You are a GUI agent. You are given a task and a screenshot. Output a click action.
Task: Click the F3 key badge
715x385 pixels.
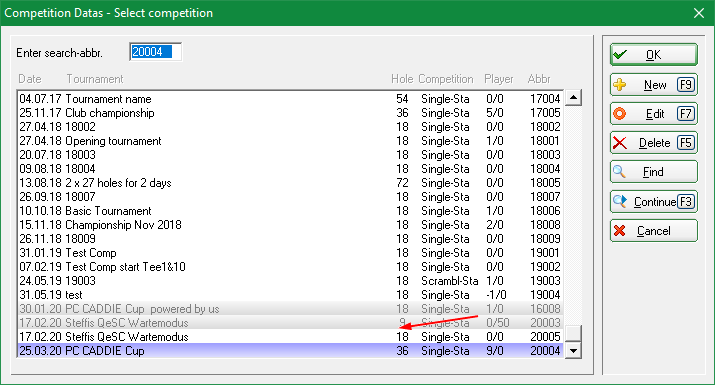pos(686,201)
